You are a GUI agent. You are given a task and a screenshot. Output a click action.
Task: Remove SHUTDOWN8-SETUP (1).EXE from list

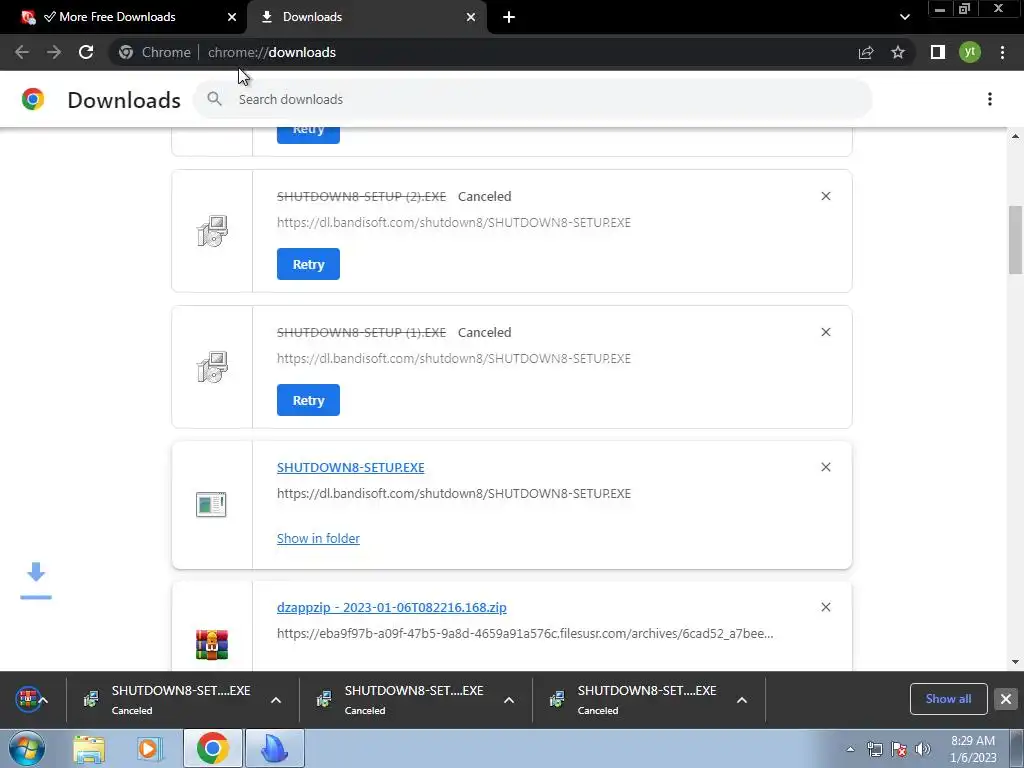[x=825, y=332]
